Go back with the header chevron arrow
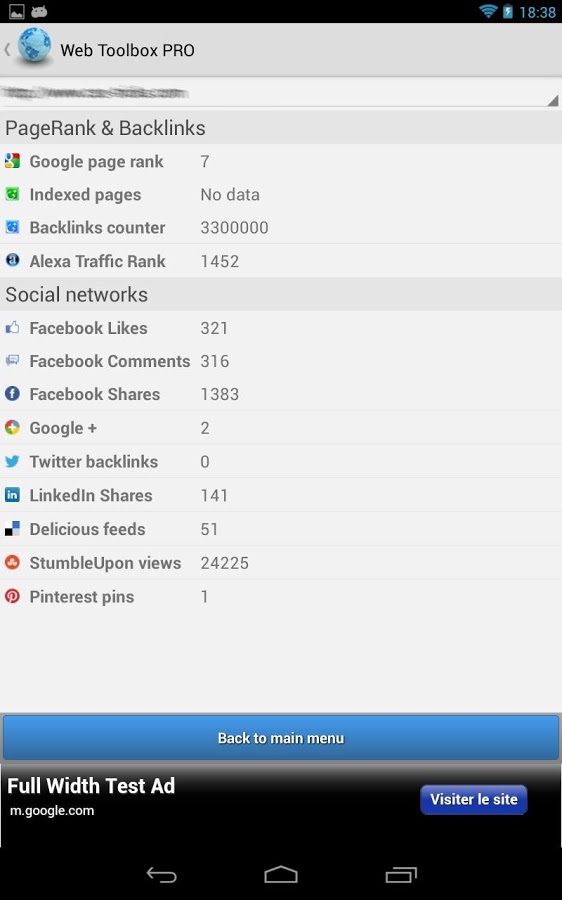 (x=7, y=50)
